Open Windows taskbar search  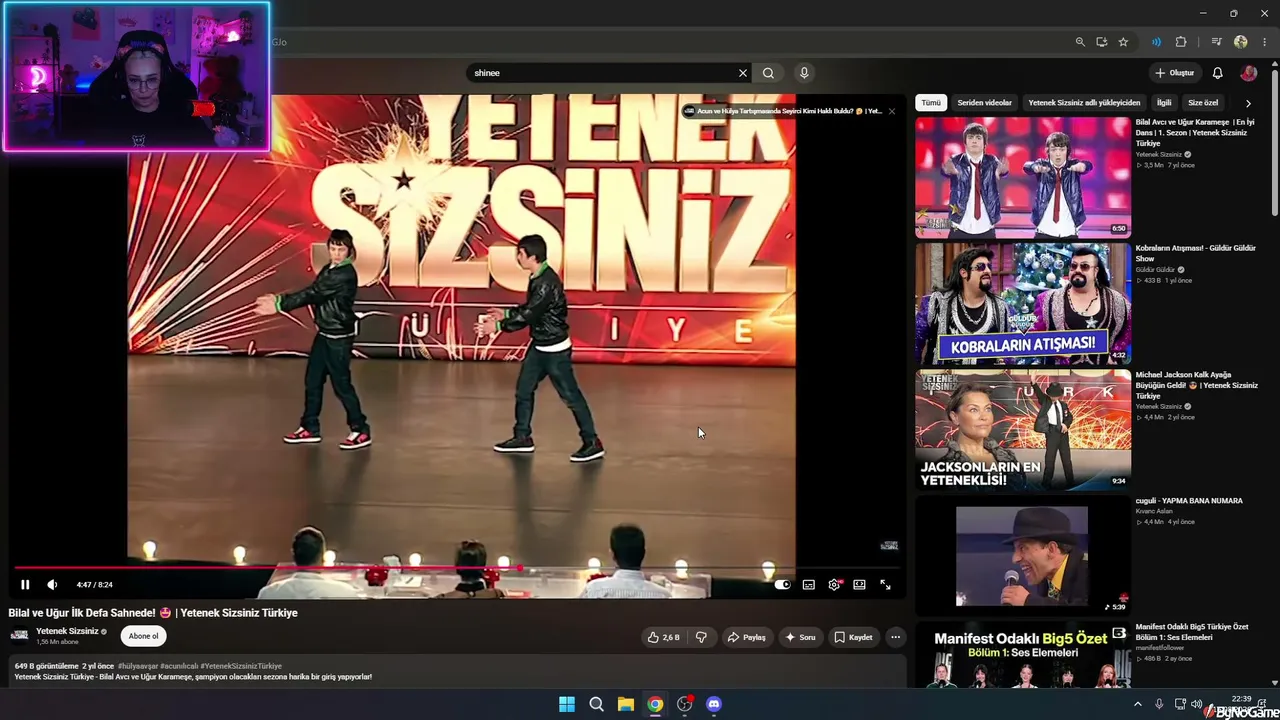596,704
